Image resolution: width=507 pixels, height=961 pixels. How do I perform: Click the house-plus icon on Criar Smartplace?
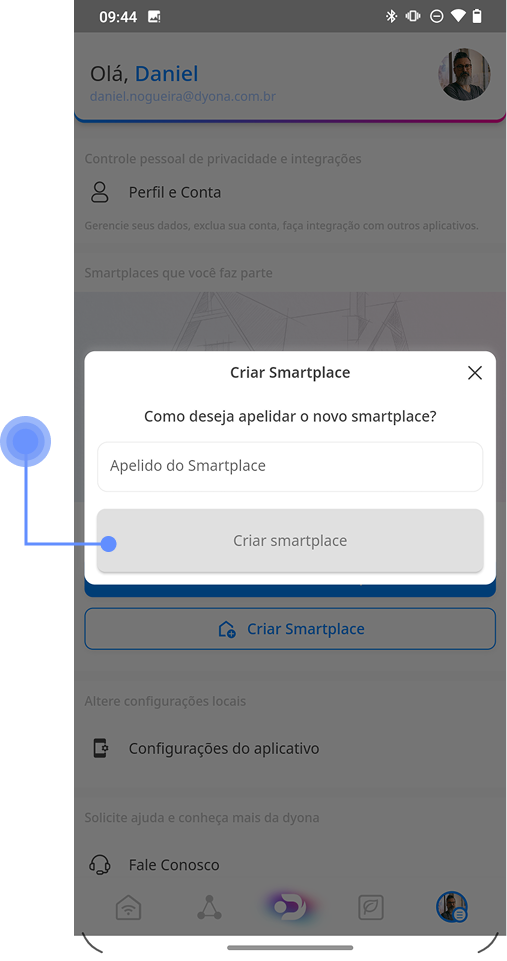226,629
